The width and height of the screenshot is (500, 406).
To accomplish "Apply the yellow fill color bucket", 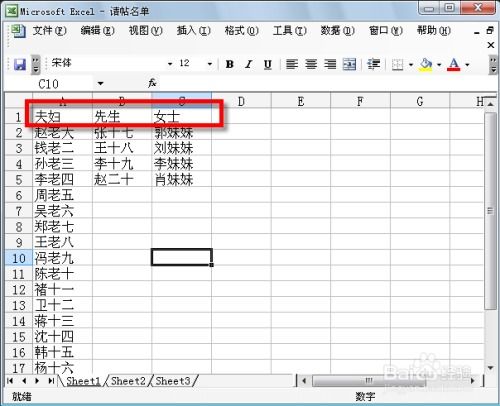I will coord(426,64).
